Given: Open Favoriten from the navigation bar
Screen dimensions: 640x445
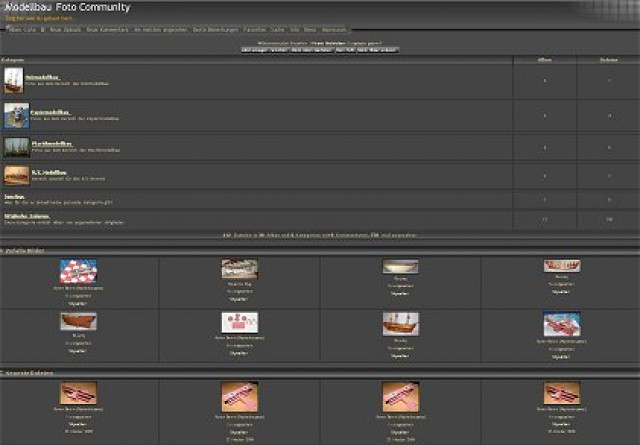Looking at the screenshot, I should (253, 30).
